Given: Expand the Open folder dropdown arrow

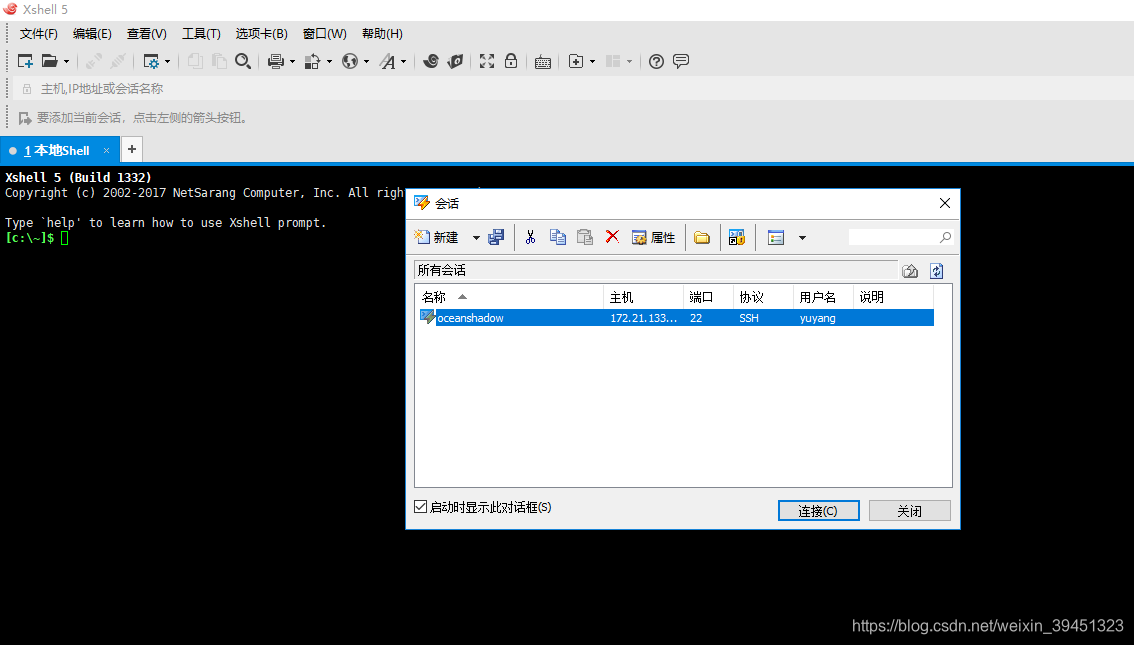Looking at the screenshot, I should pyautogui.click(x=67, y=61).
